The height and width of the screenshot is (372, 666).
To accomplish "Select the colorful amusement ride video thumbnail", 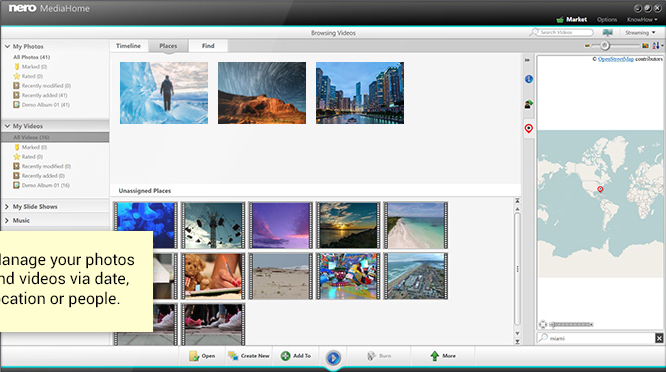I will [x=348, y=276].
